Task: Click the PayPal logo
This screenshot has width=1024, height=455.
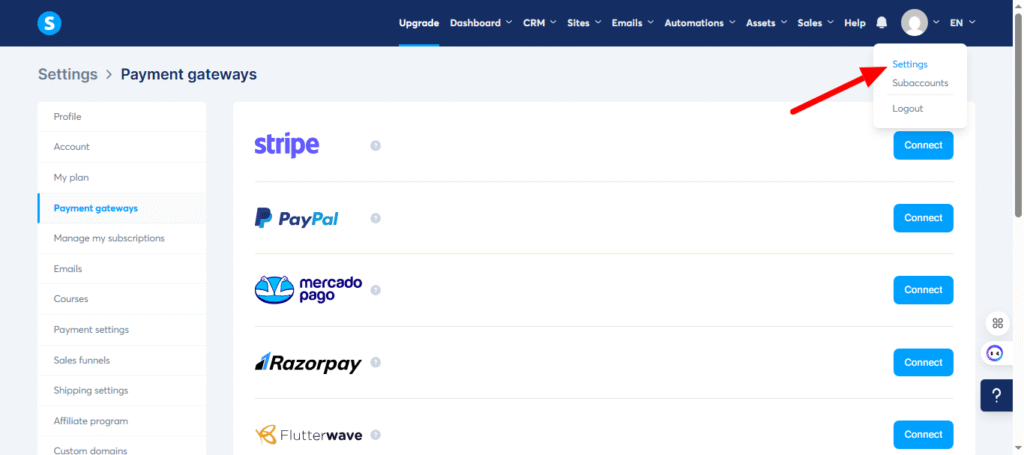Action: coord(296,218)
